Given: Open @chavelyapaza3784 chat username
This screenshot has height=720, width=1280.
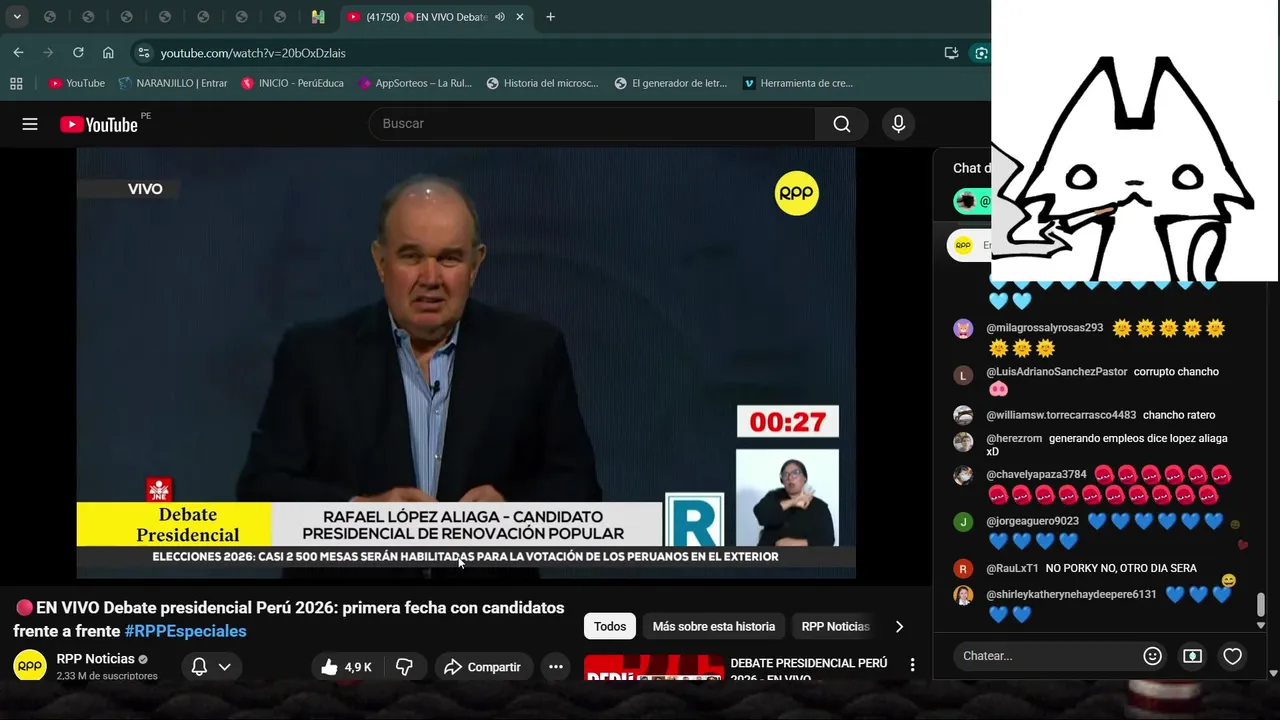Looking at the screenshot, I should (x=1036, y=475).
